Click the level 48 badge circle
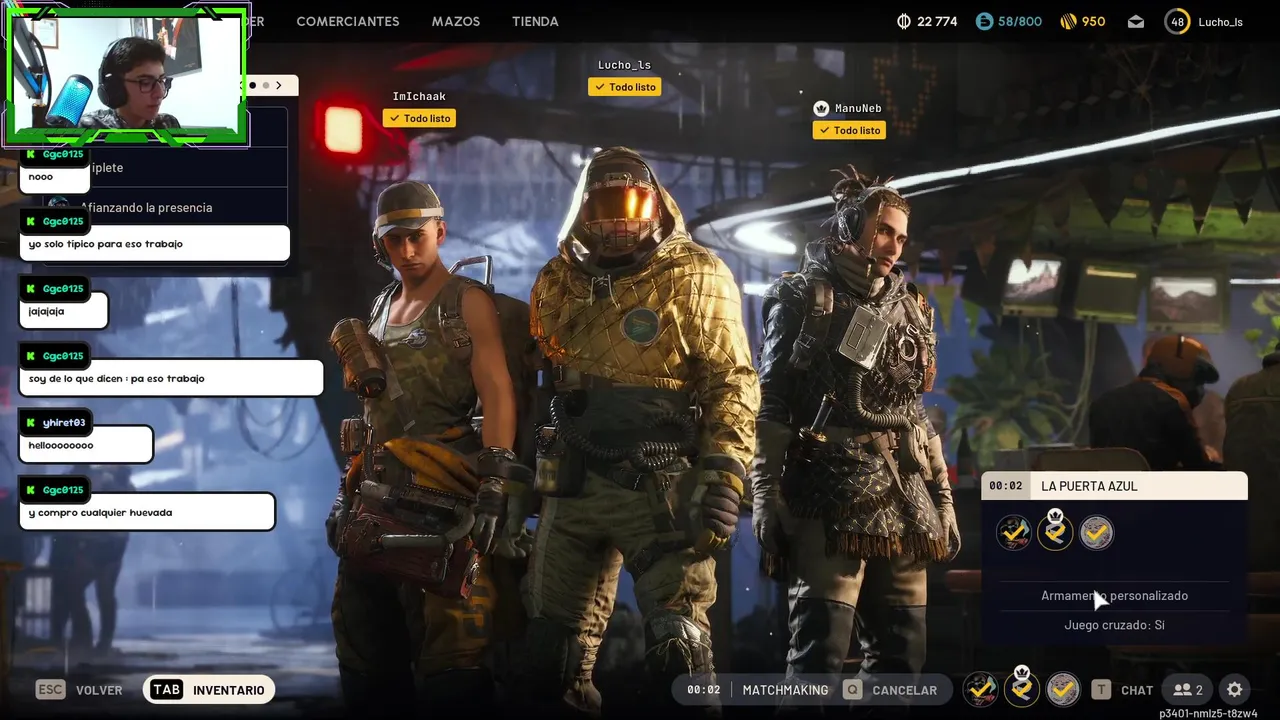The height and width of the screenshot is (720, 1280). (1177, 21)
